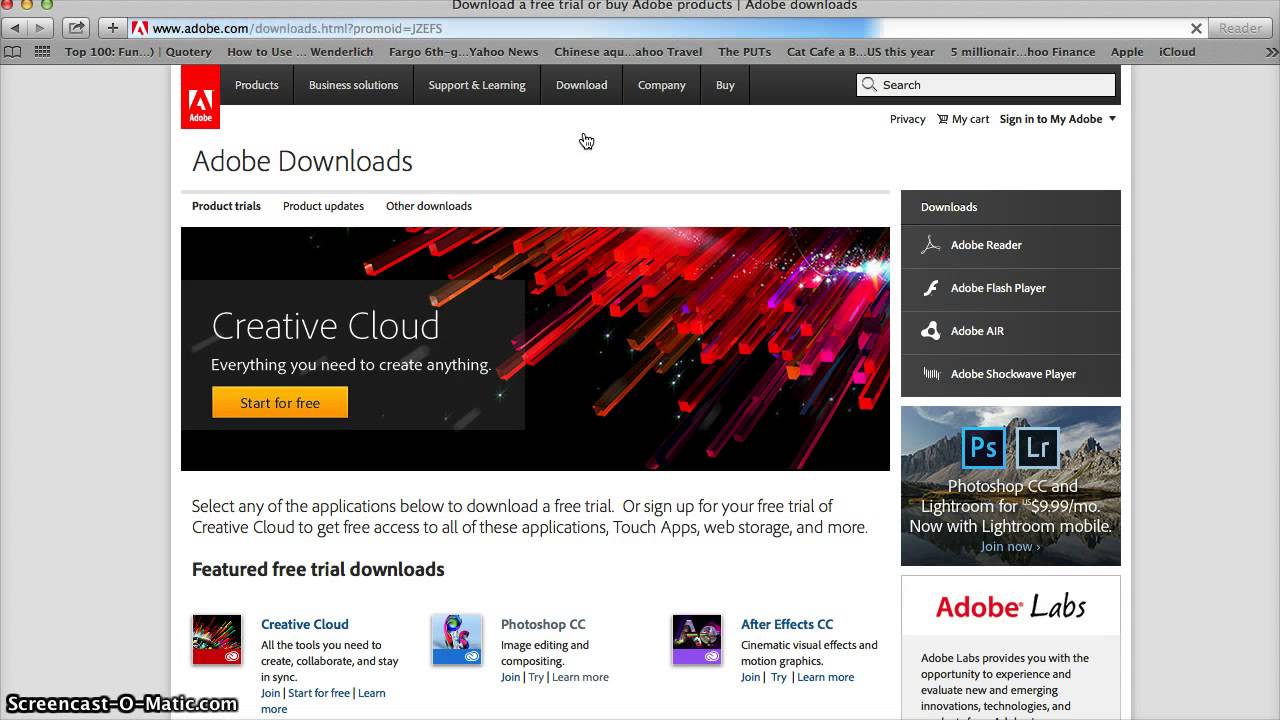
Task: Open the Quotery bookmark
Action: 189,52
